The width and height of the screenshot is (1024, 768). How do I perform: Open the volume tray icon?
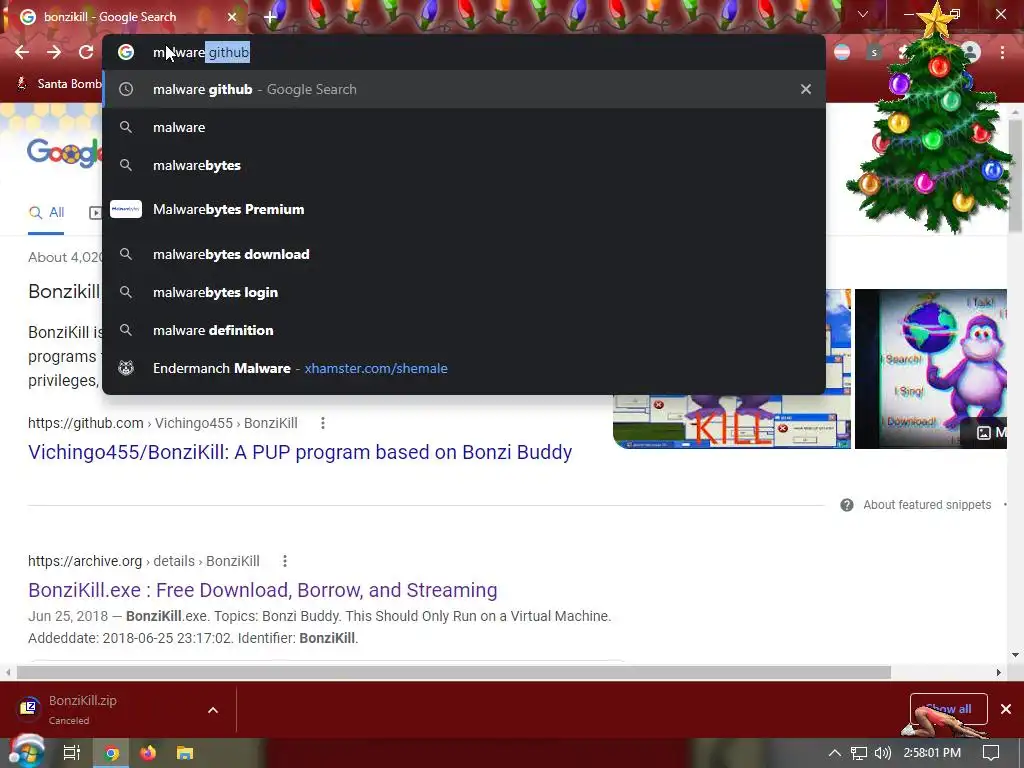[883, 753]
